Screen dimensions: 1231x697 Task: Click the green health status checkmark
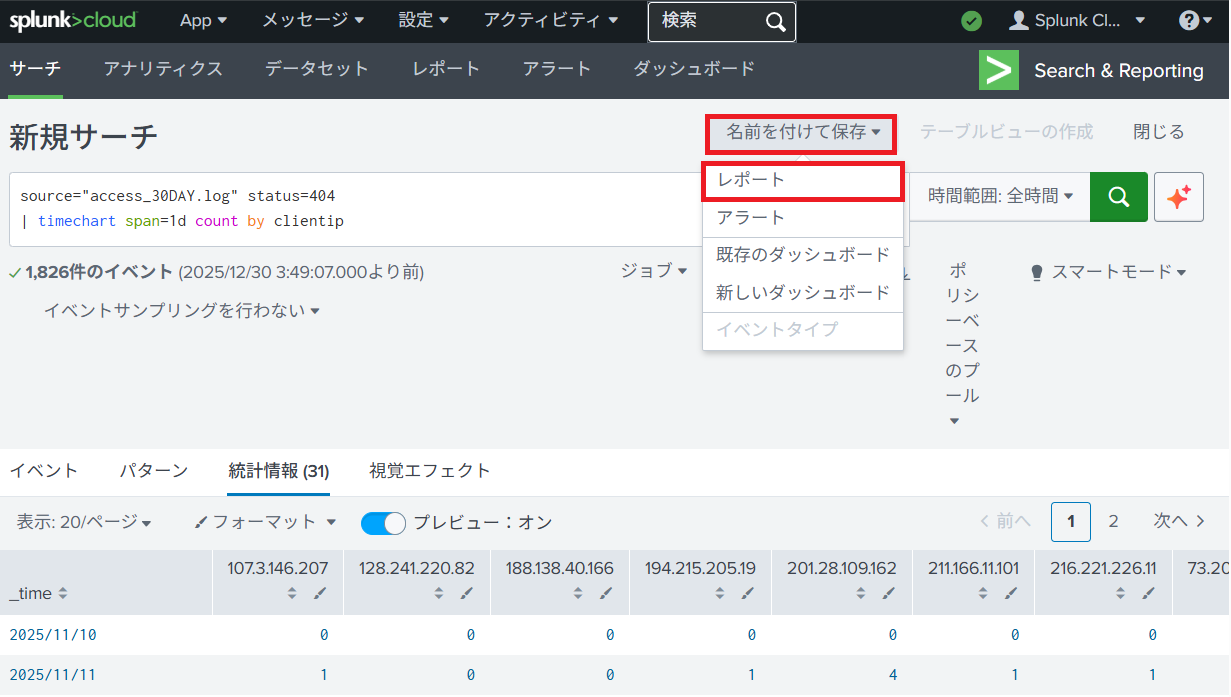(x=971, y=21)
